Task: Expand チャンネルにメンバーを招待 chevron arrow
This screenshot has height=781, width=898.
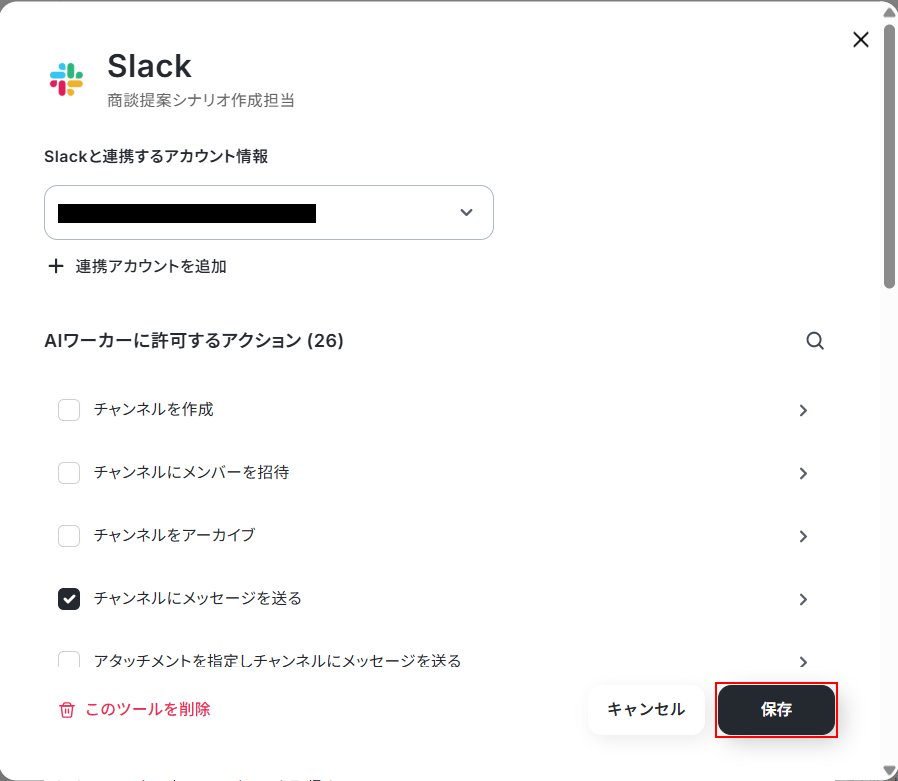Action: coord(803,474)
